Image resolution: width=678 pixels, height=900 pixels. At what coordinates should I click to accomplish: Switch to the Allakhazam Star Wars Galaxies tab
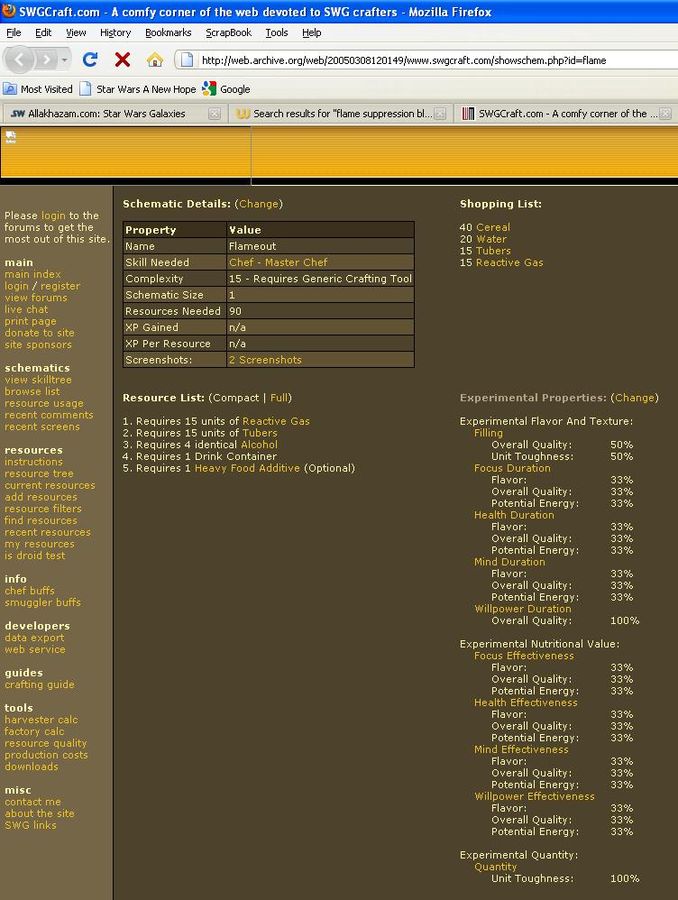pyautogui.click(x=105, y=114)
